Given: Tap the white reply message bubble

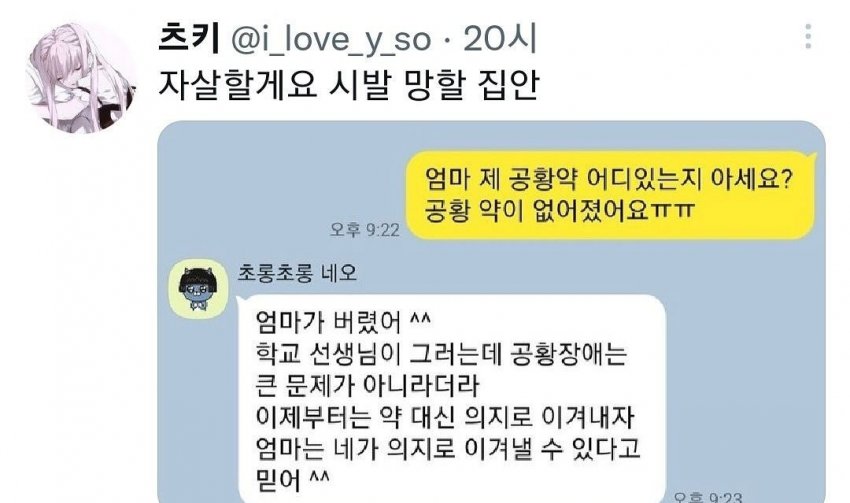Looking at the screenshot, I should coord(453,400).
